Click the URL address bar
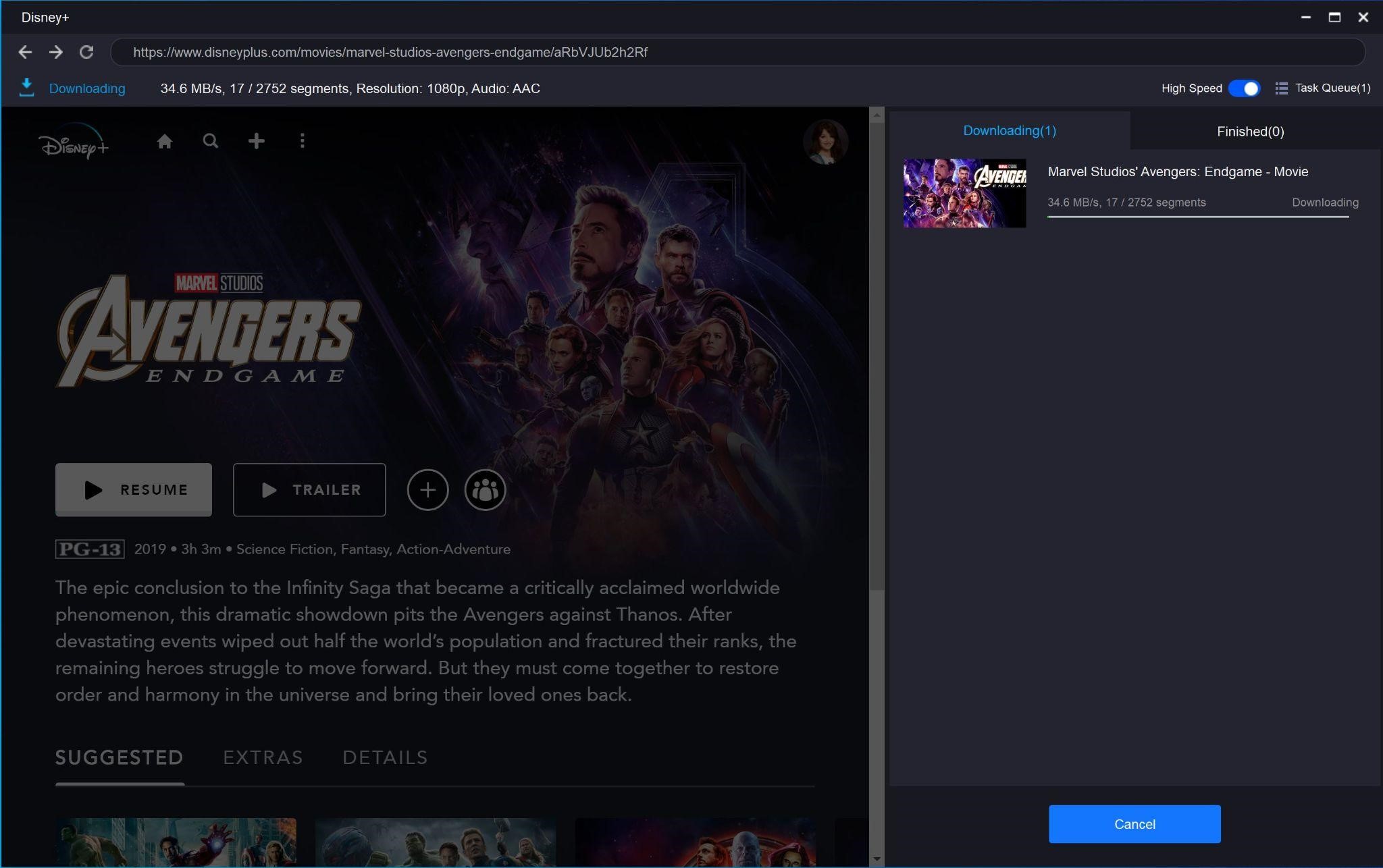 [x=737, y=52]
